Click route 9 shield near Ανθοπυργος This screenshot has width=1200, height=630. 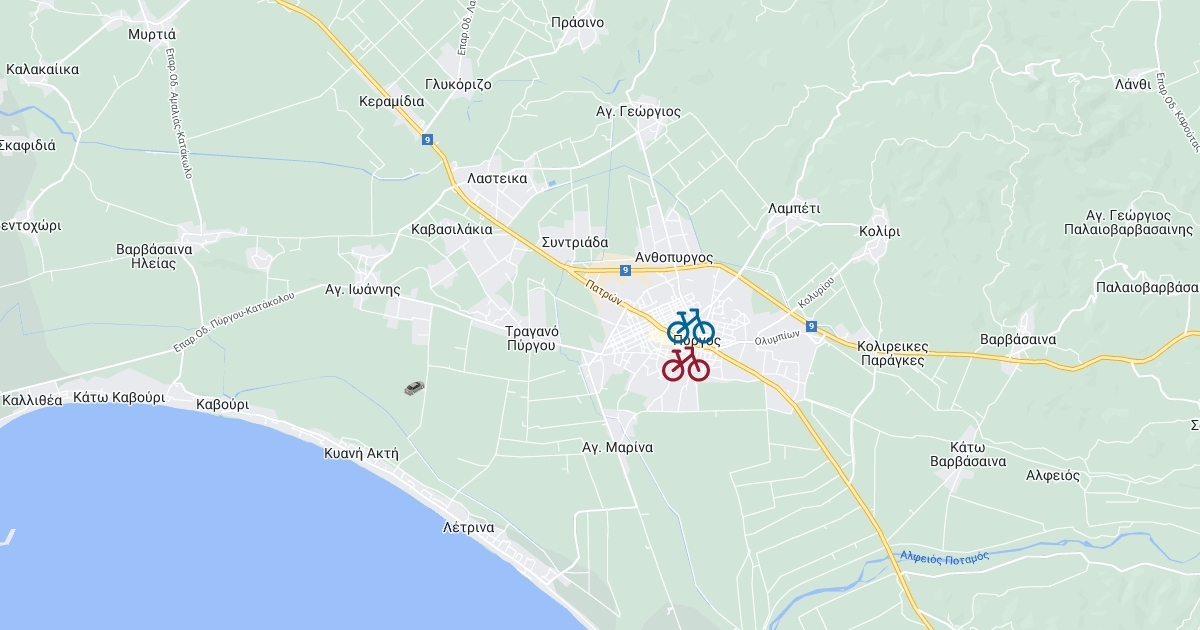(625, 270)
